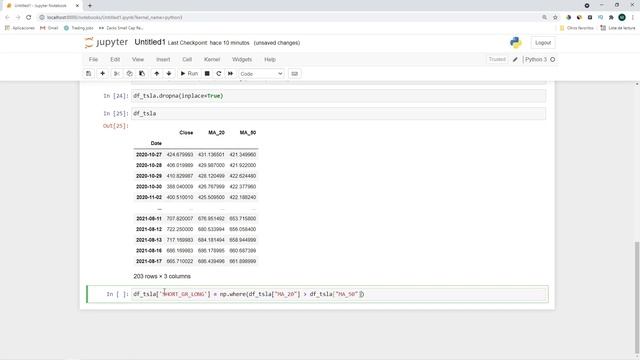Reload the page in browser
This screenshot has height=360, width=640.
29,18
